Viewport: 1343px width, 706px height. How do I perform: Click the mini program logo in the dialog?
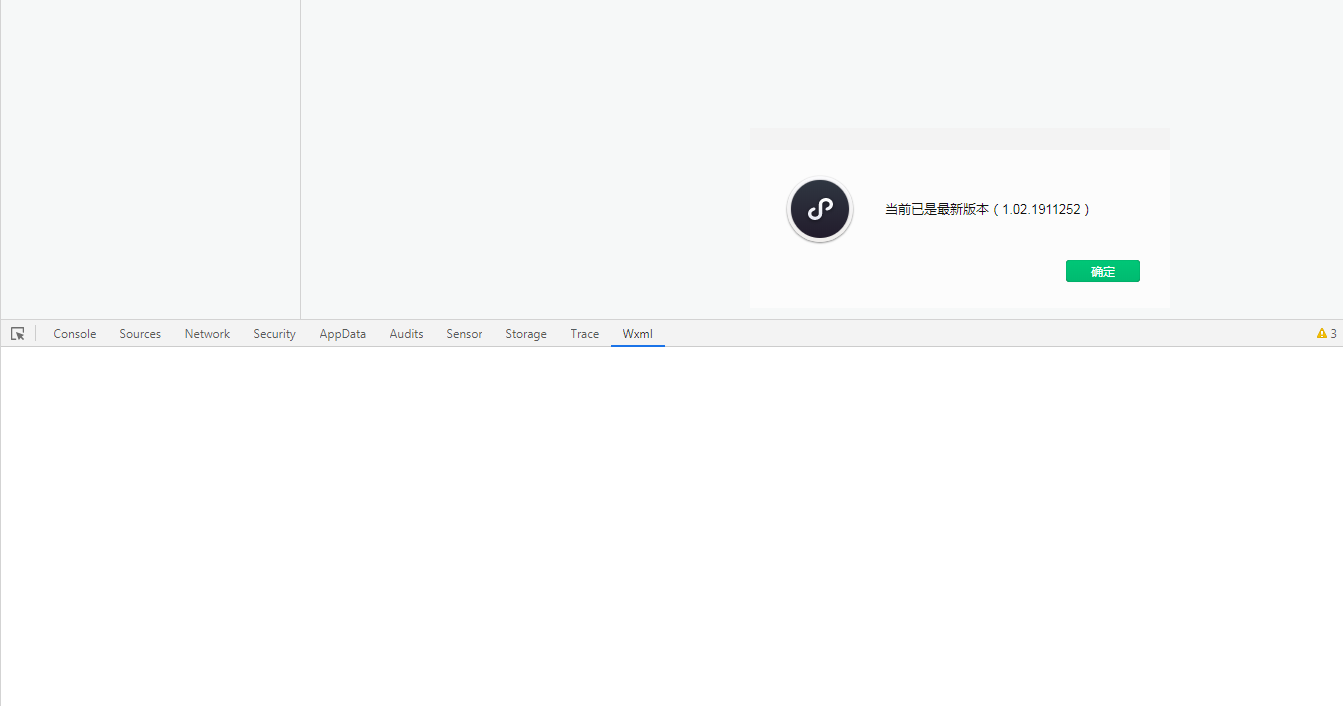(820, 210)
